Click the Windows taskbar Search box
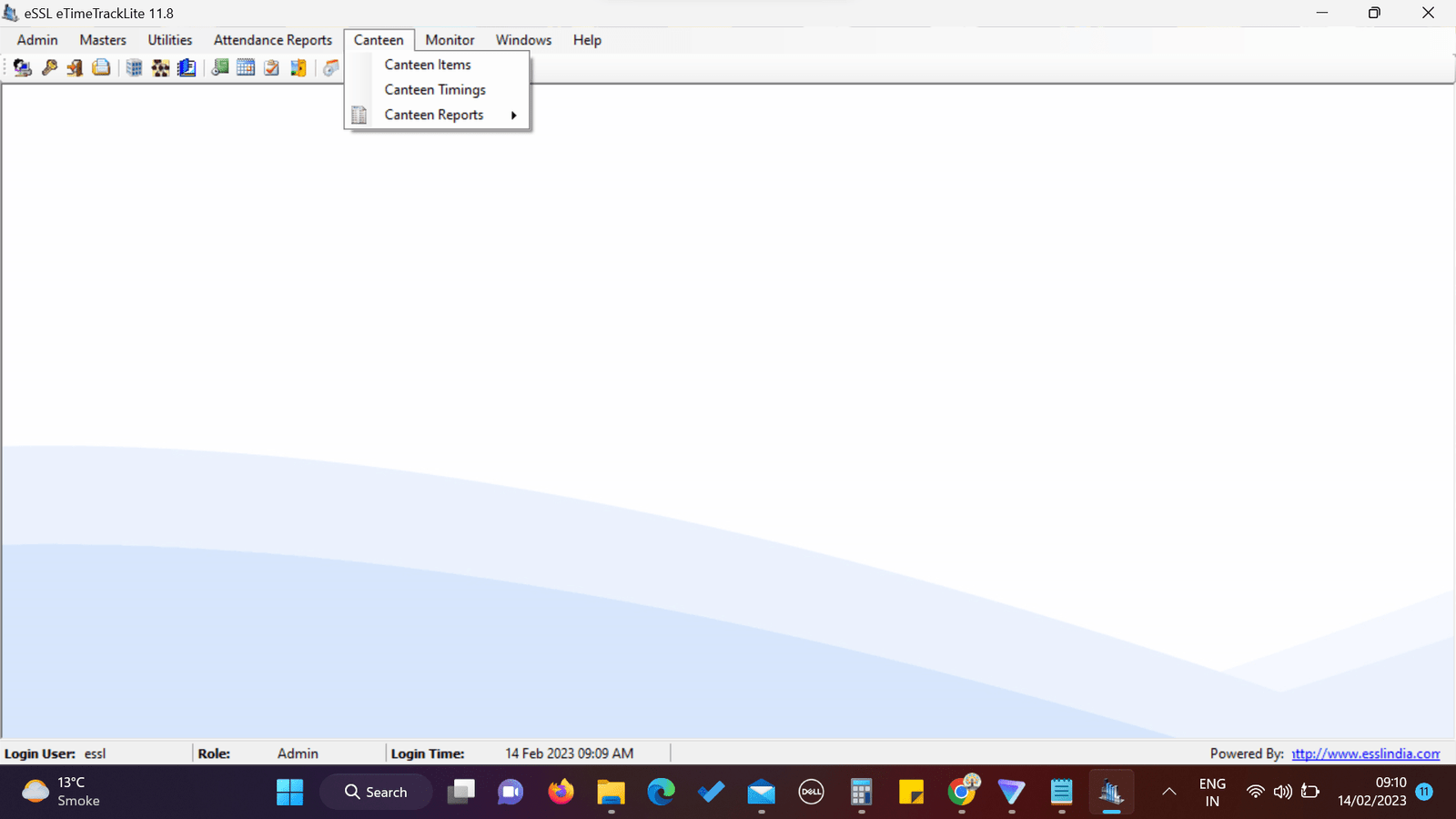The width and height of the screenshot is (1456, 819). (x=376, y=792)
